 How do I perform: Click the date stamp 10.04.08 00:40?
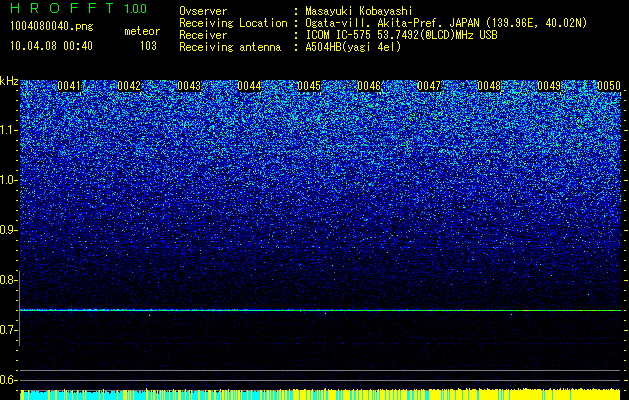51,46
